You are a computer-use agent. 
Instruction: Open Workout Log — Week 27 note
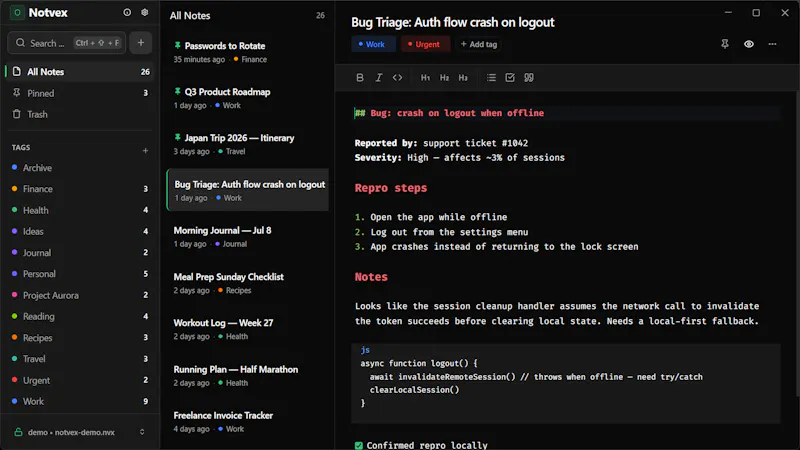click(x=248, y=329)
